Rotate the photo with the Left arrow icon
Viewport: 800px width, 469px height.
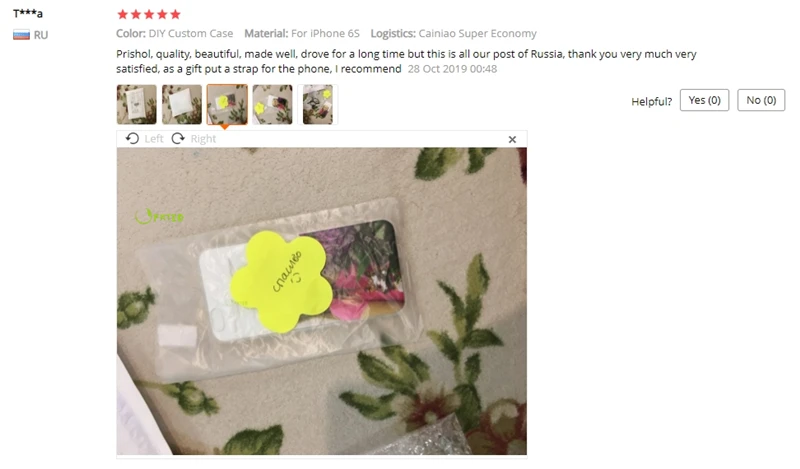click(x=132, y=138)
